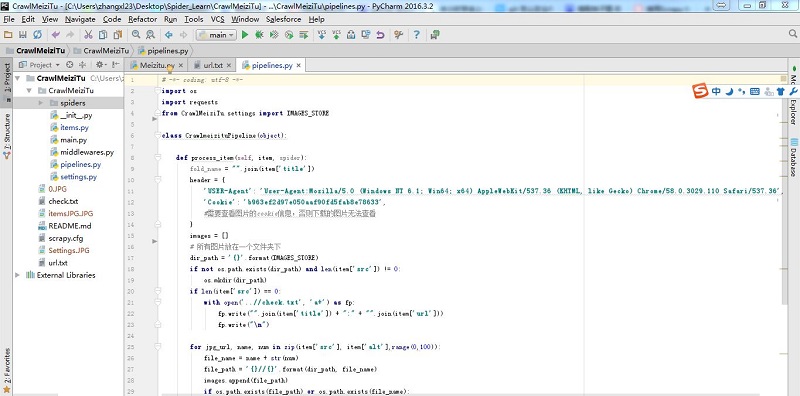Screen dimensions: 800x396
Task: Open the Help question mark icon
Action: tap(416, 35)
